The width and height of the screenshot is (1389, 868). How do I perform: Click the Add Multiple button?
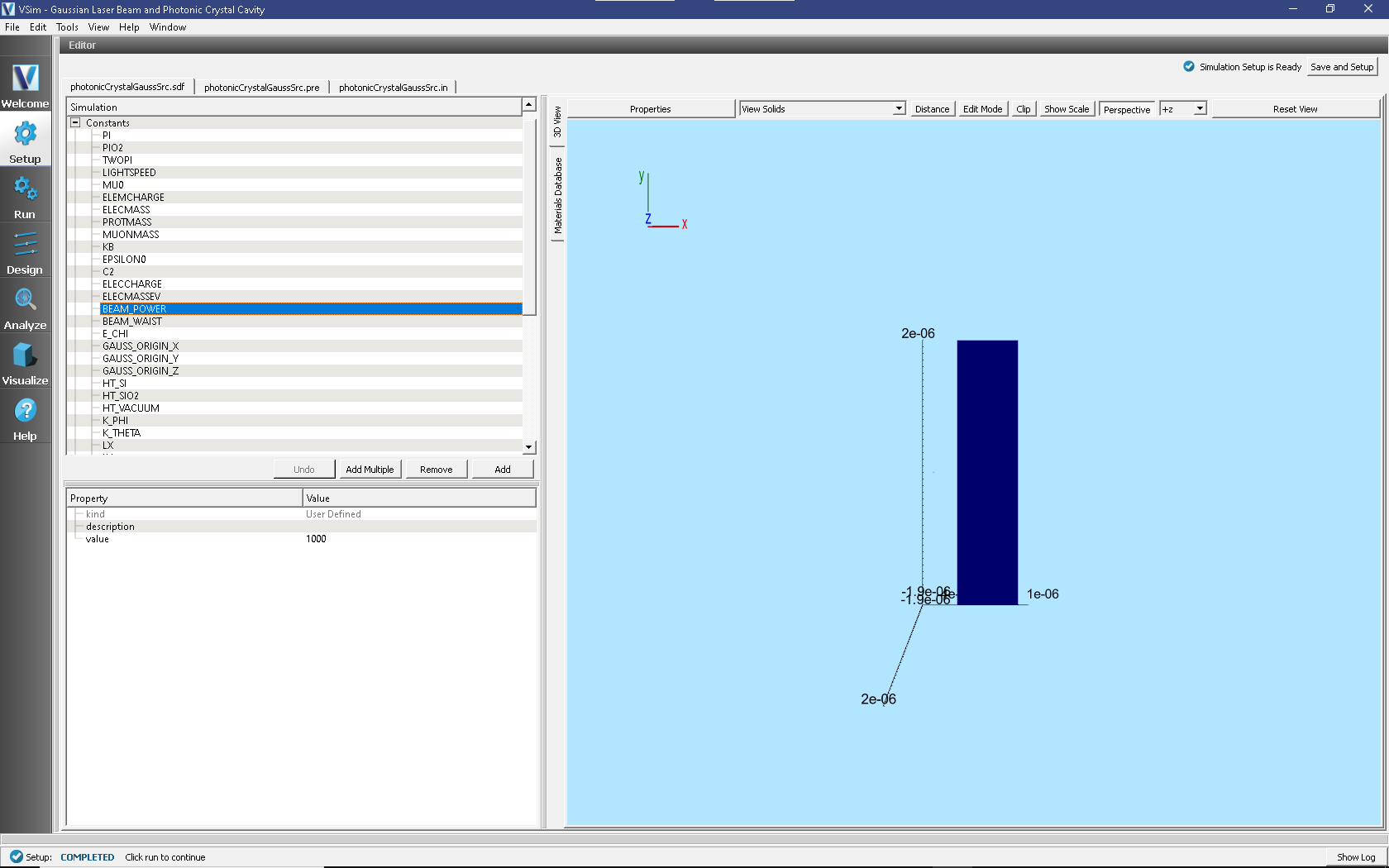[x=370, y=469]
